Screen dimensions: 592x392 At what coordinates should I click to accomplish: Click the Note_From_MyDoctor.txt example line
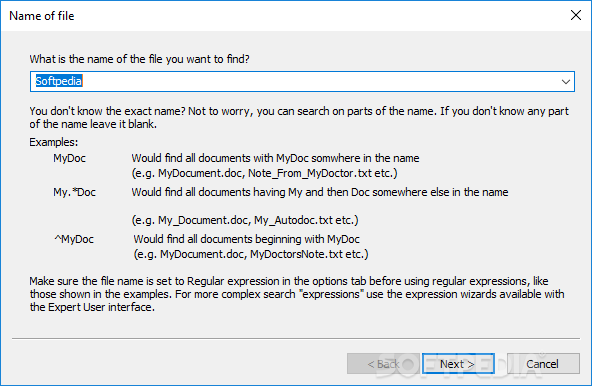[264, 173]
